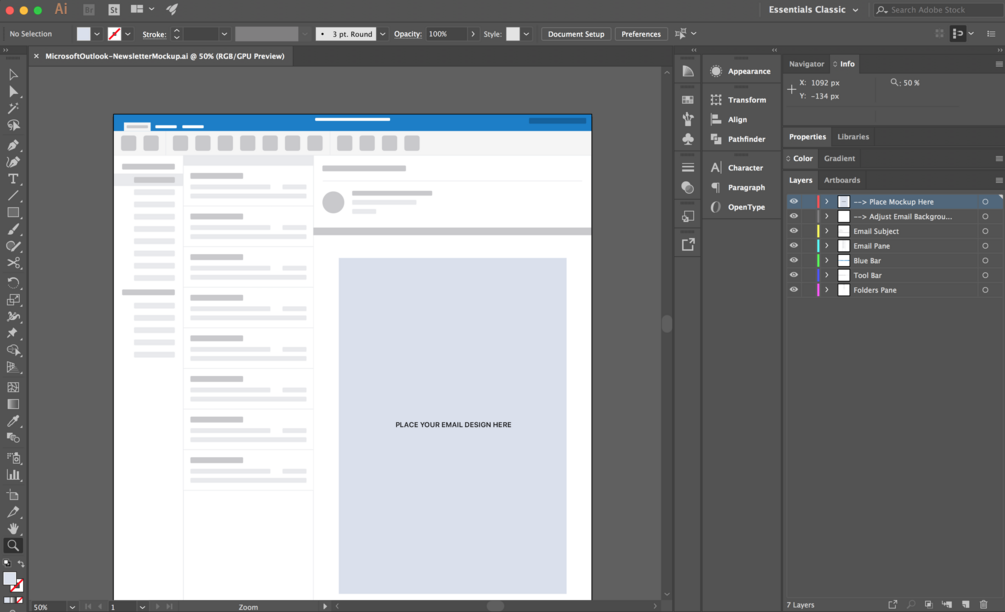Select the Scale tool
1005x612 pixels.
point(13,299)
